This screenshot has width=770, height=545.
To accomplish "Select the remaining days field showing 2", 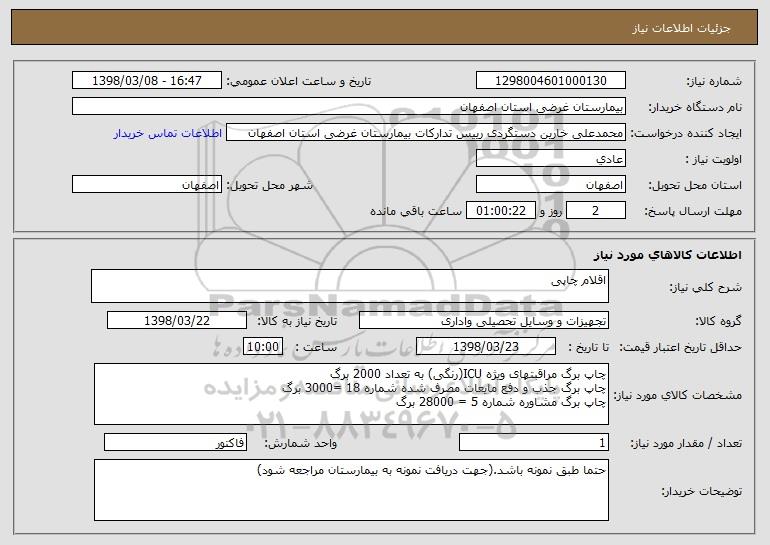I will coord(596,211).
